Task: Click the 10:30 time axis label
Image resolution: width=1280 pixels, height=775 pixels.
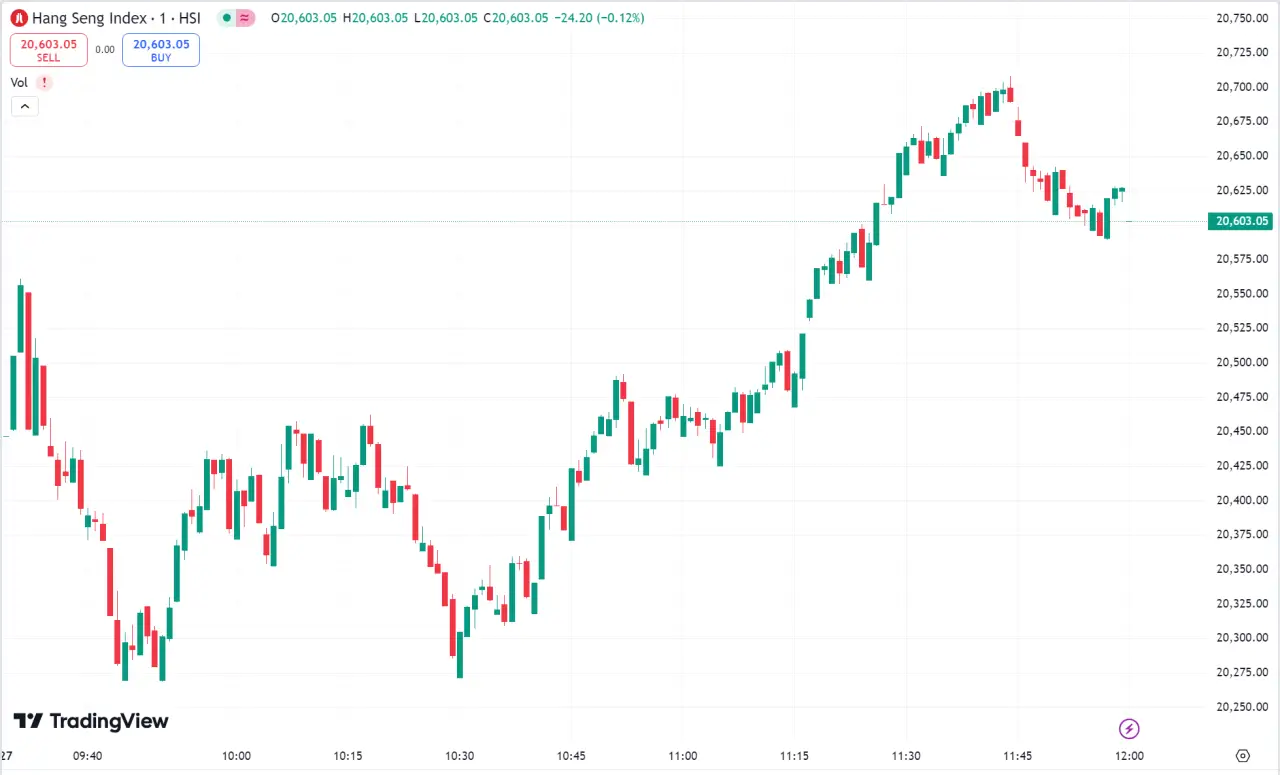Action: 459,756
